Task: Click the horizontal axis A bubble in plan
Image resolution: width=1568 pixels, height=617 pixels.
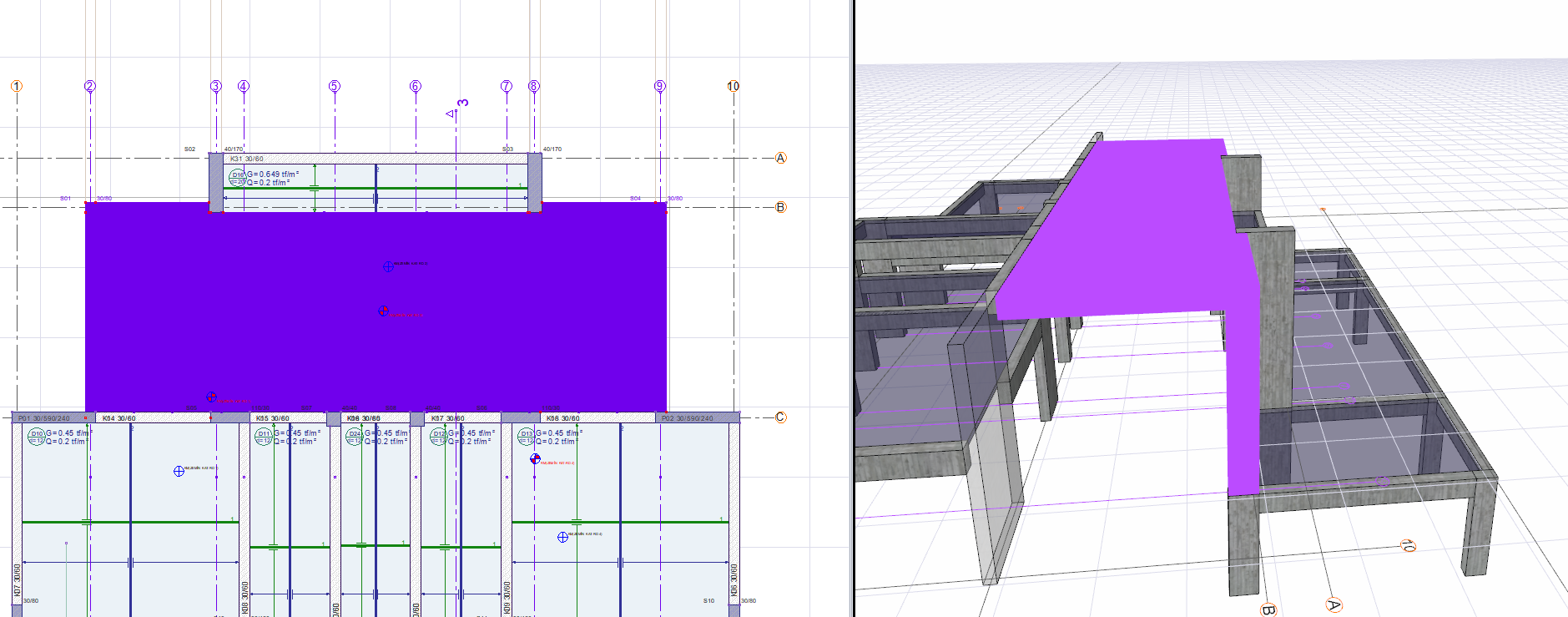Action: (781, 158)
